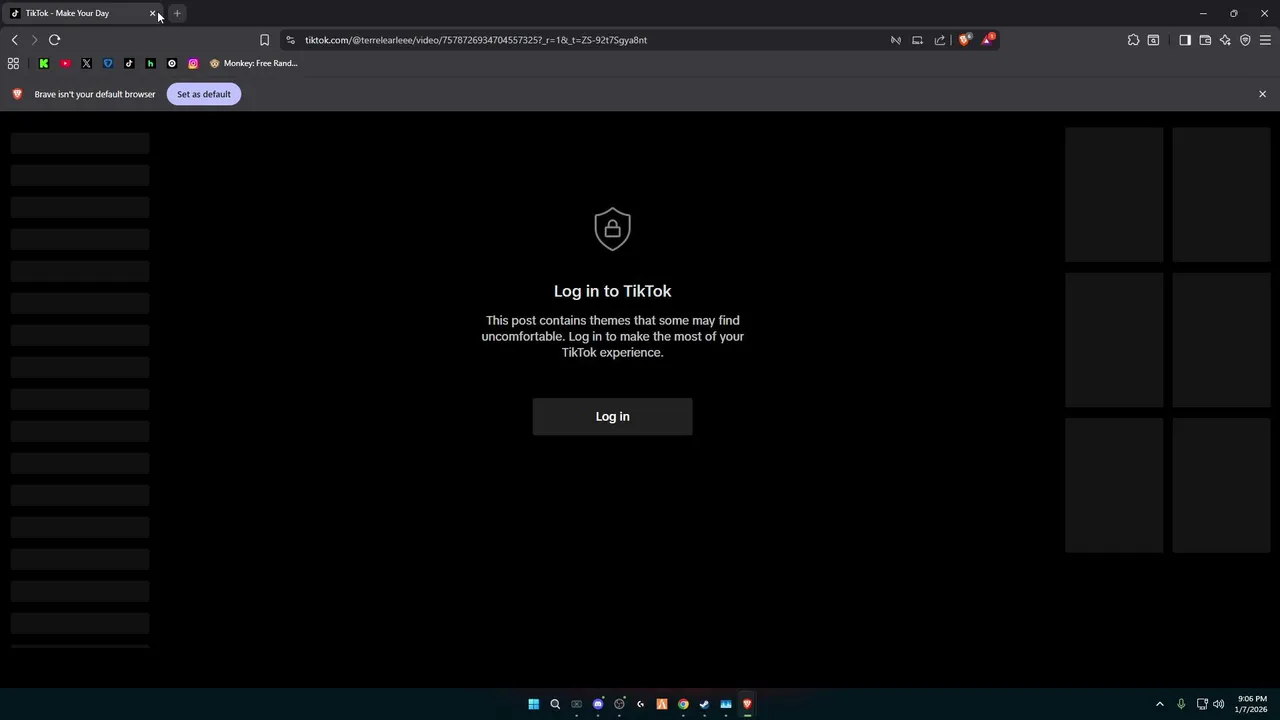Open the blue shield bookmark
The width and height of the screenshot is (1280, 720).
(108, 63)
